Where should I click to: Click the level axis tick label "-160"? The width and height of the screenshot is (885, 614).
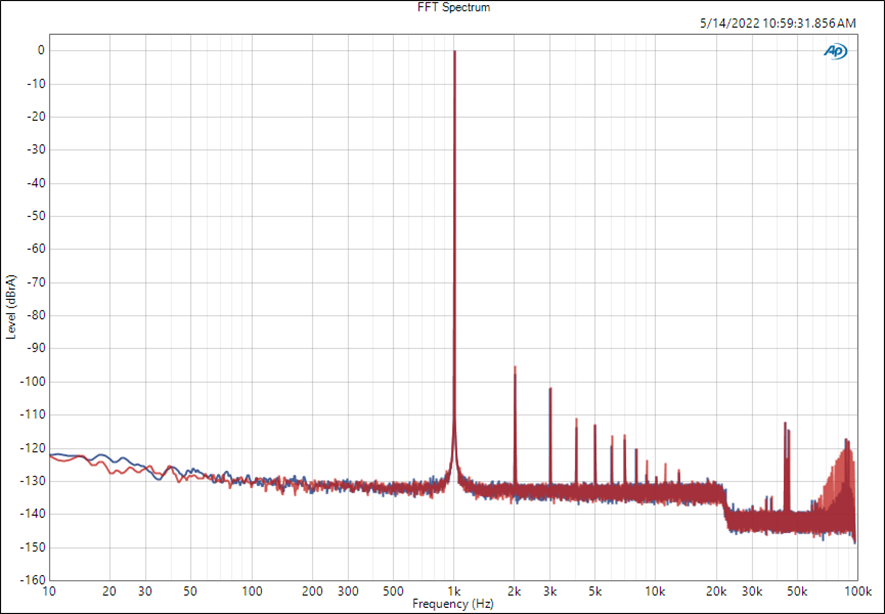[x=34, y=580]
